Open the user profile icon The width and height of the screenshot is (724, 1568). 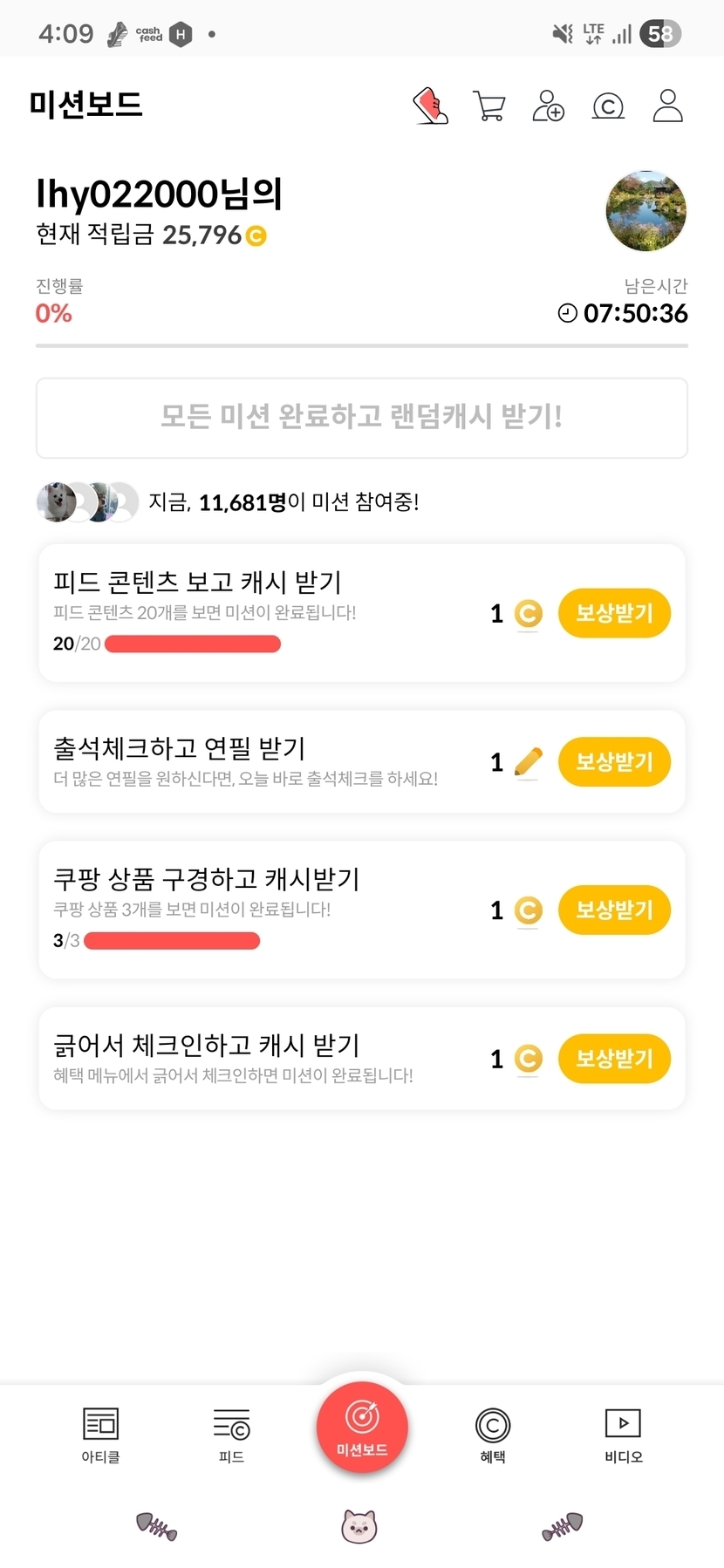click(x=667, y=106)
